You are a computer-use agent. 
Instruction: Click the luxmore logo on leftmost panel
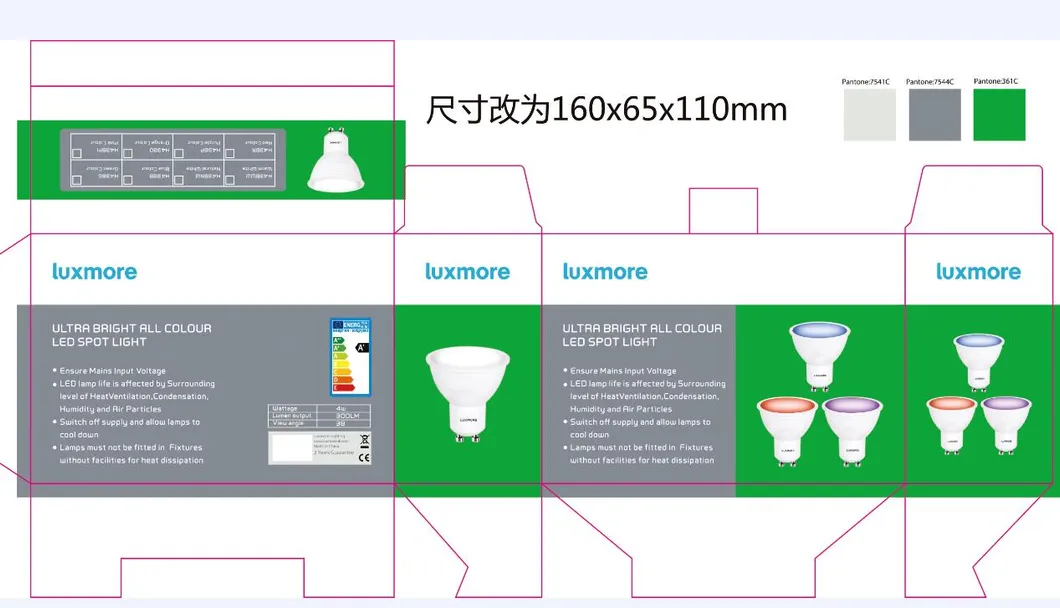(x=94, y=271)
